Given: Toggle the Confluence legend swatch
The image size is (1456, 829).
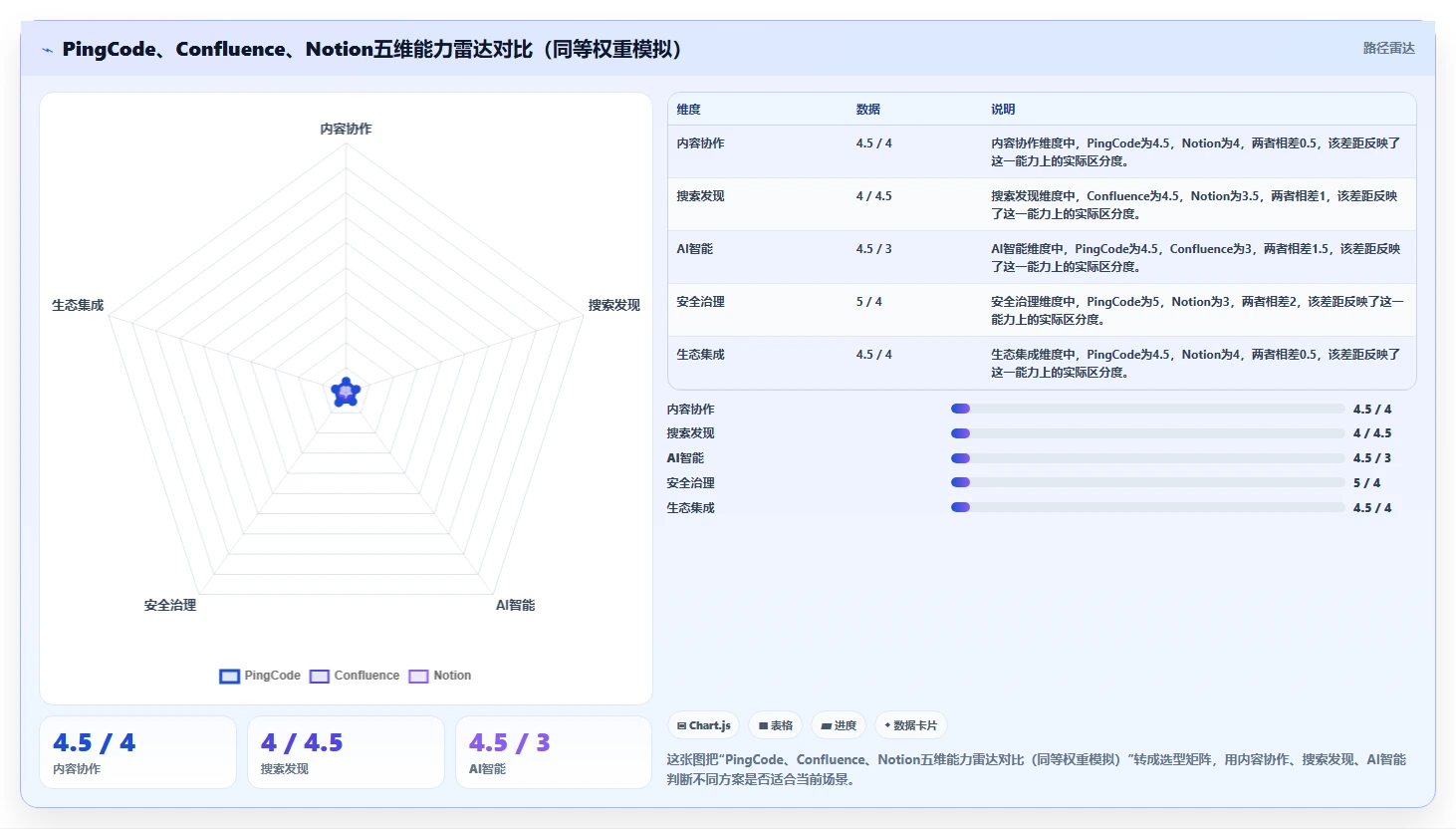Looking at the screenshot, I should [x=319, y=676].
